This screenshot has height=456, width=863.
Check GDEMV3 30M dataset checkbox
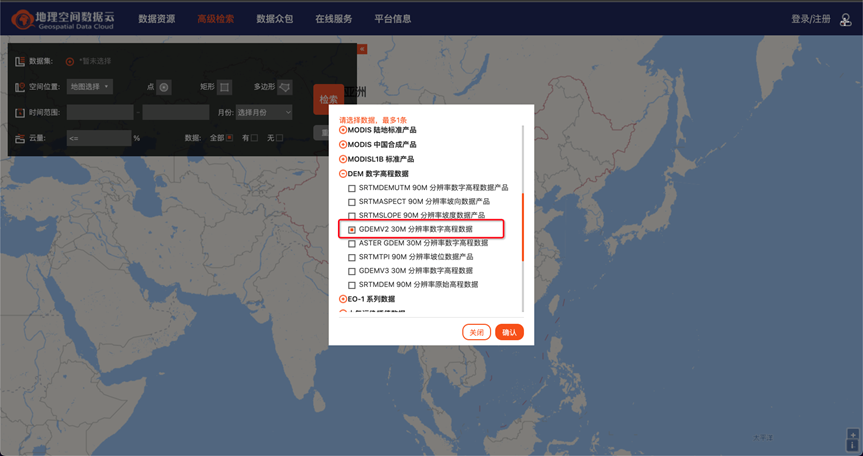coord(352,271)
